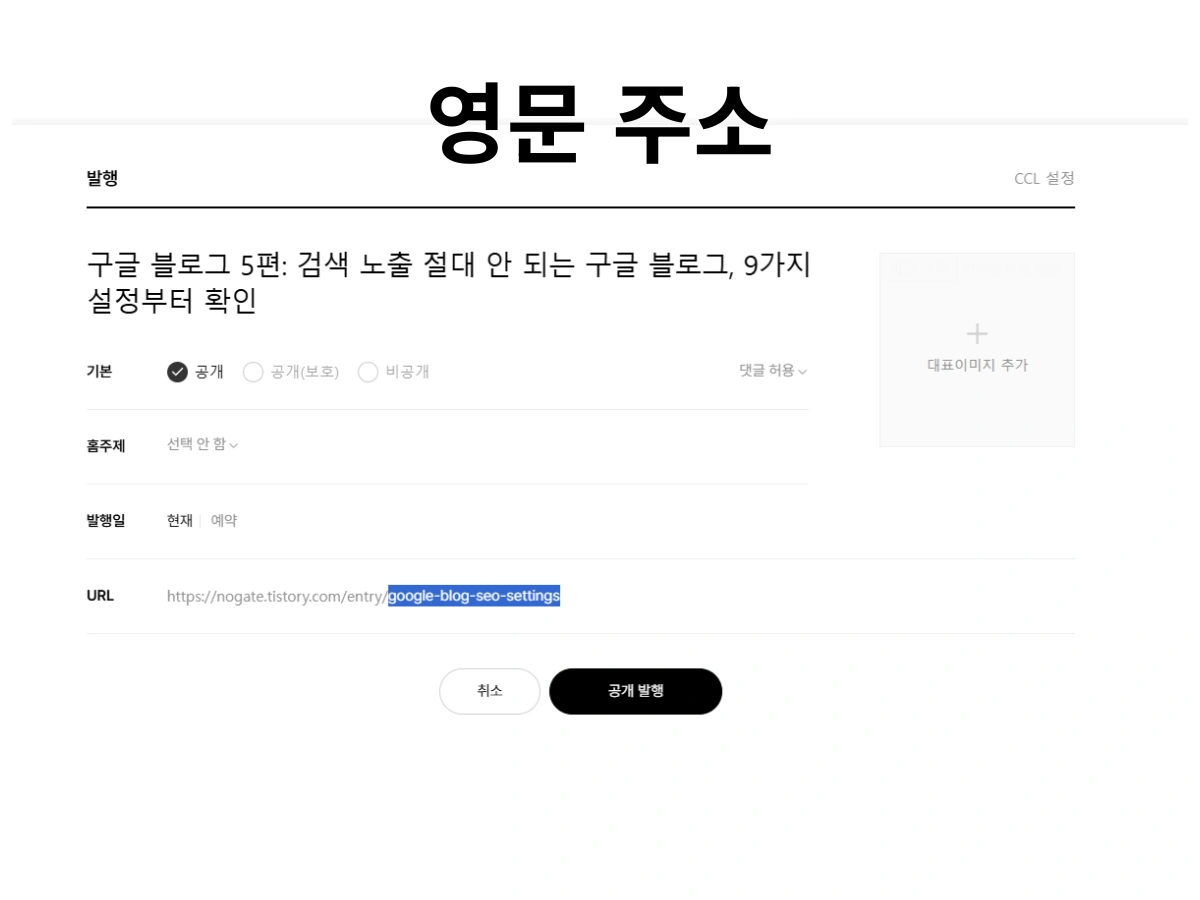Click the plus icon to add a representative image
1200x900 pixels.
click(976, 333)
